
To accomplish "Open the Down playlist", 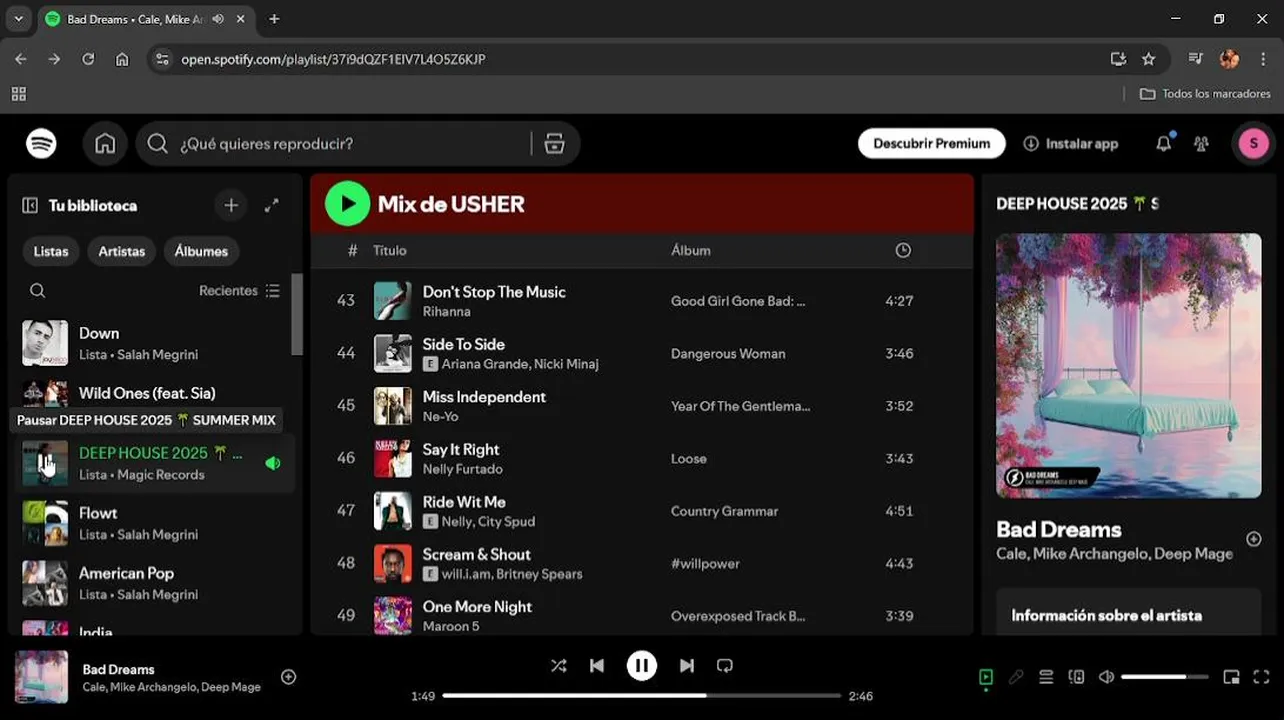I will pos(157,343).
